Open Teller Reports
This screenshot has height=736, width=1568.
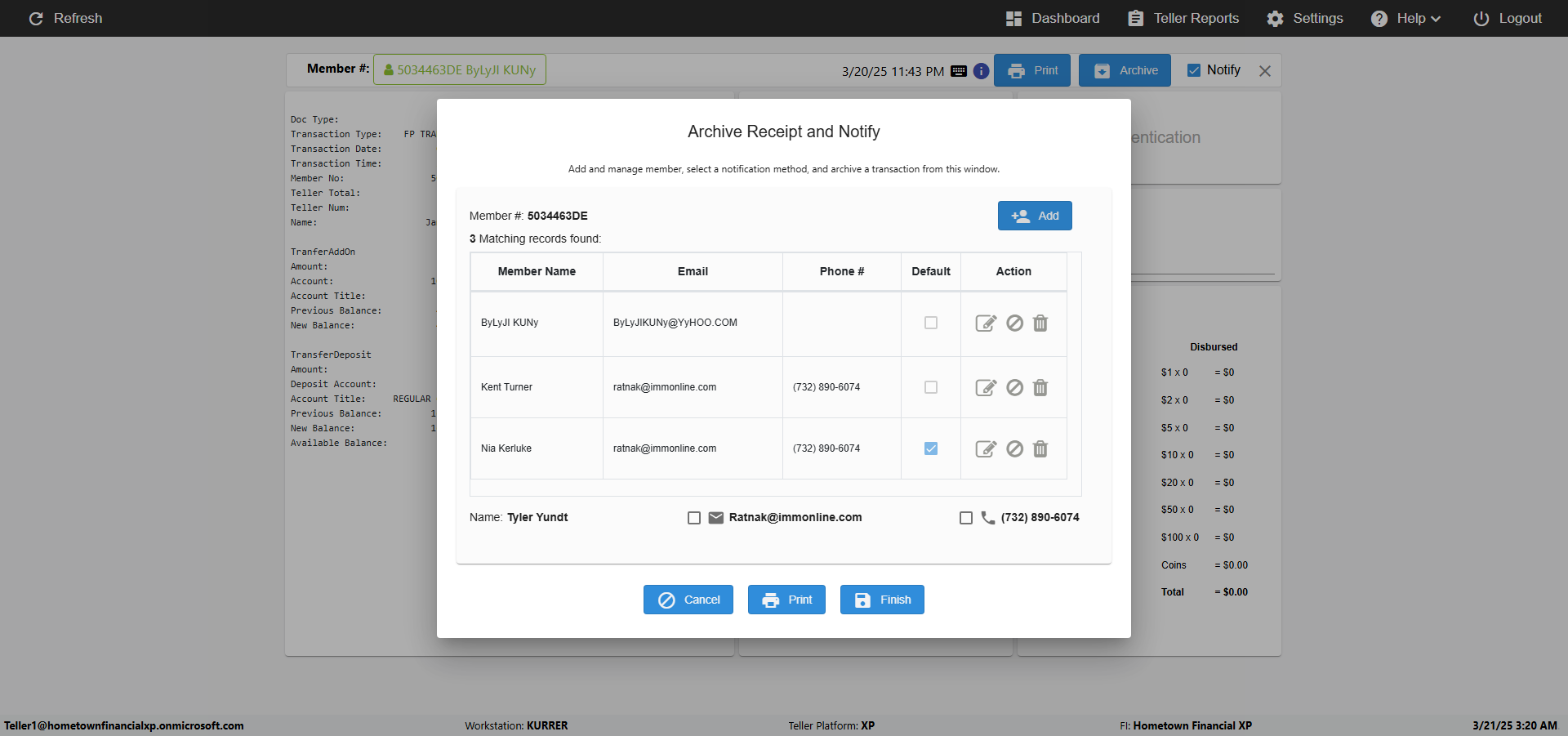tap(1183, 18)
